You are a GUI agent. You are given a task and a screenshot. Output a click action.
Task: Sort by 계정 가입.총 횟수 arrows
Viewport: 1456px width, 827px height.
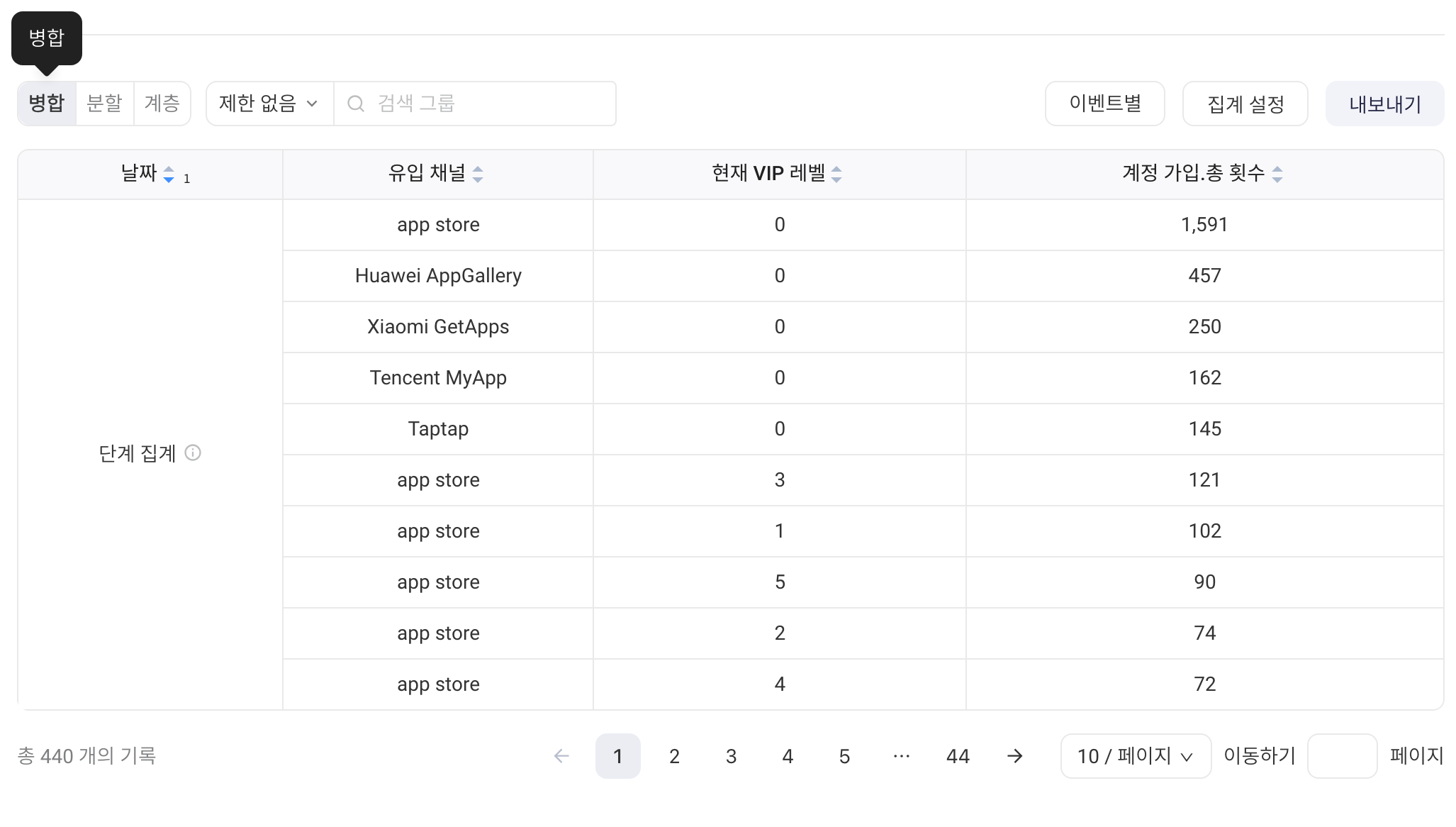click(1277, 174)
